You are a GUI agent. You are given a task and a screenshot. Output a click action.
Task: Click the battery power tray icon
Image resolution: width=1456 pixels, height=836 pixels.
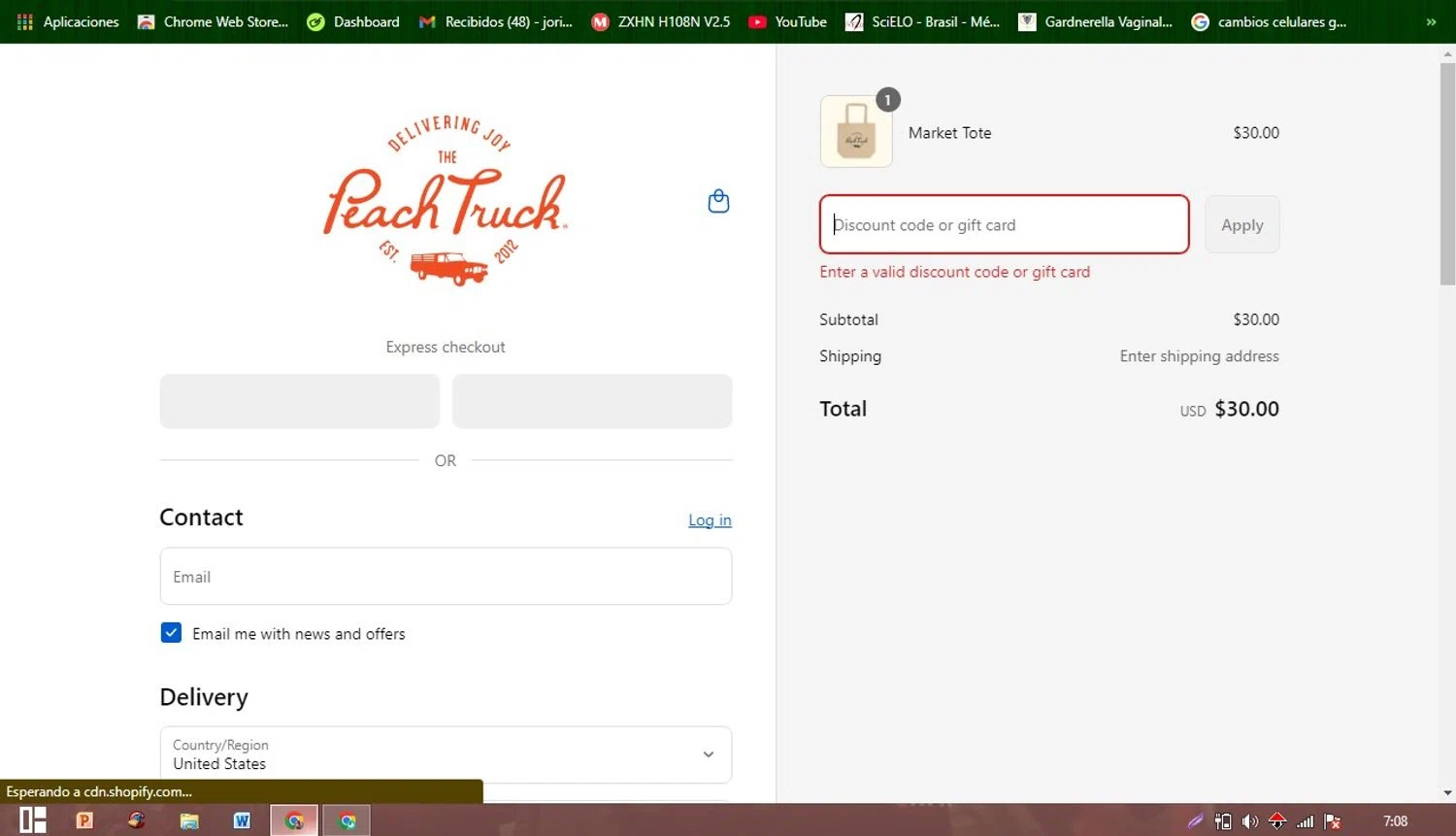point(1223,821)
